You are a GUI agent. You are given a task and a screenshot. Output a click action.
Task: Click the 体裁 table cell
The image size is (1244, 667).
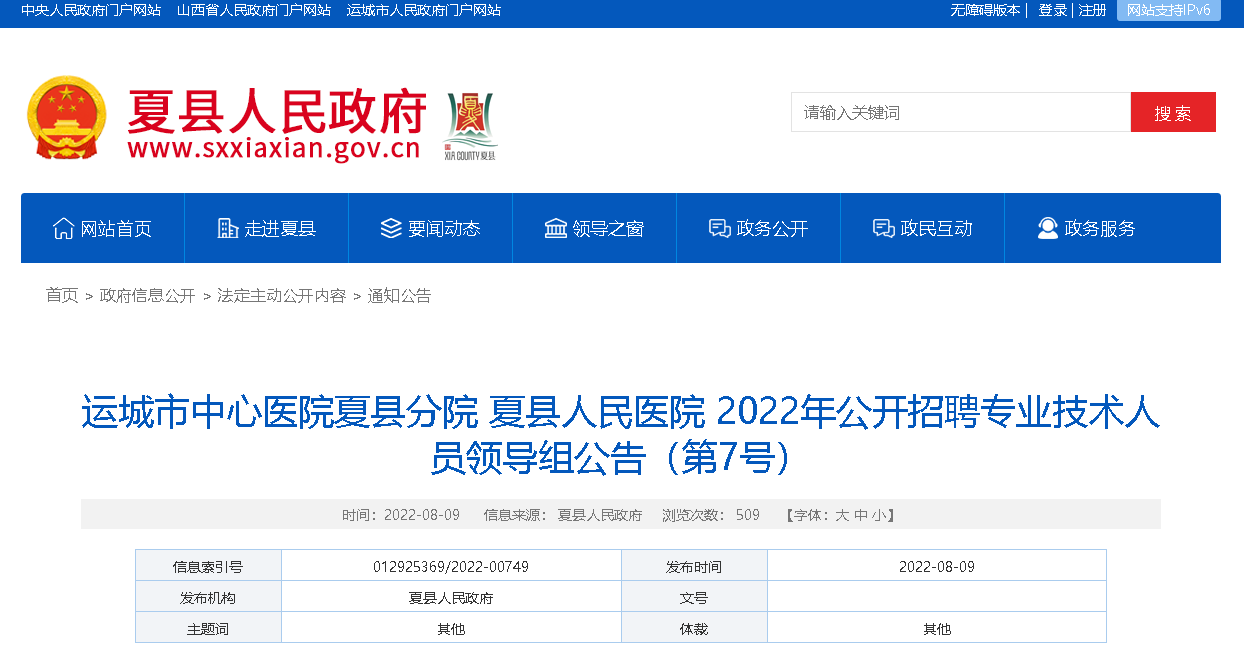tap(694, 629)
